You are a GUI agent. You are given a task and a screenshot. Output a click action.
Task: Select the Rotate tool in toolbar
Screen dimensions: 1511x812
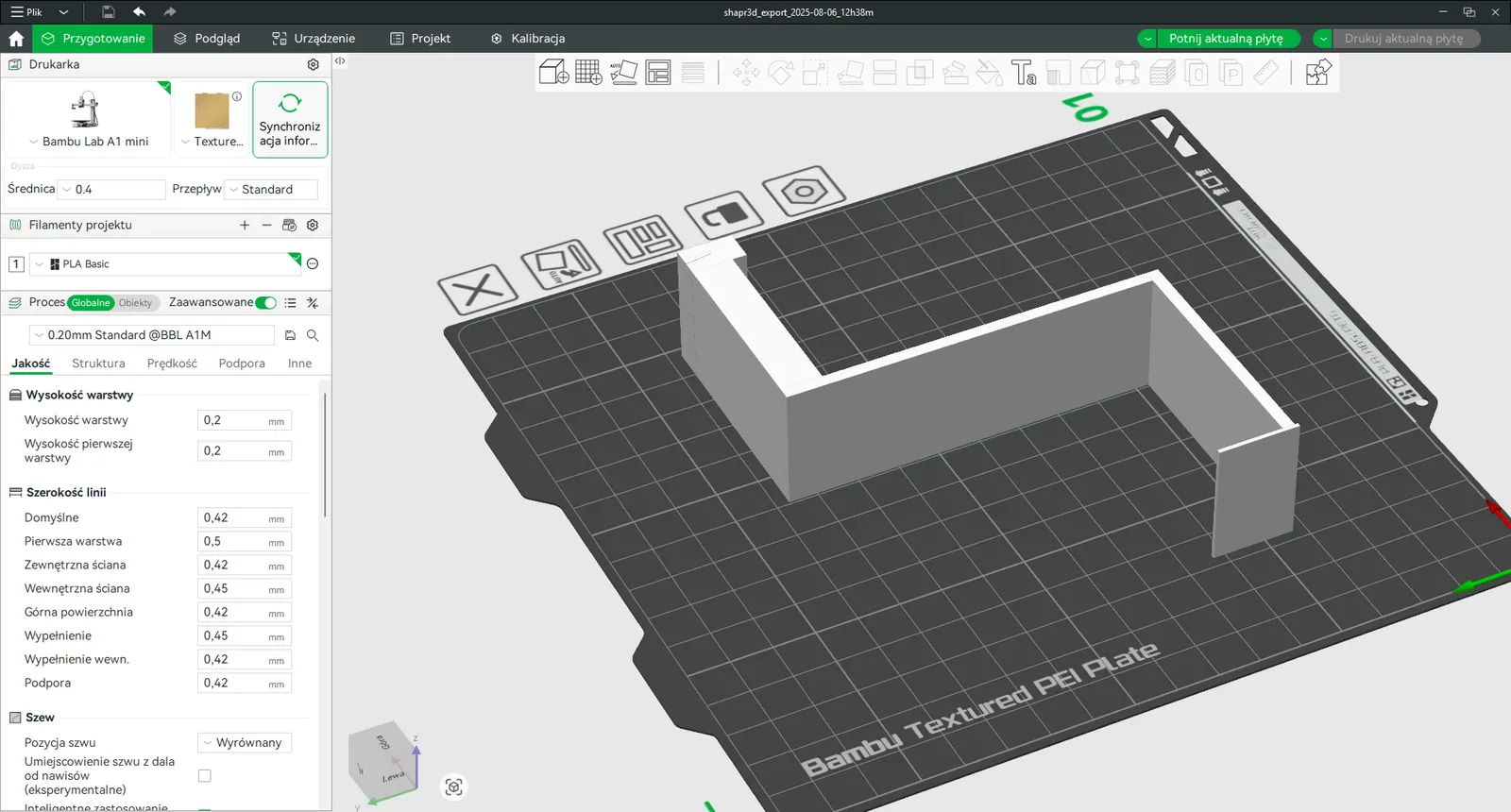[x=781, y=73]
